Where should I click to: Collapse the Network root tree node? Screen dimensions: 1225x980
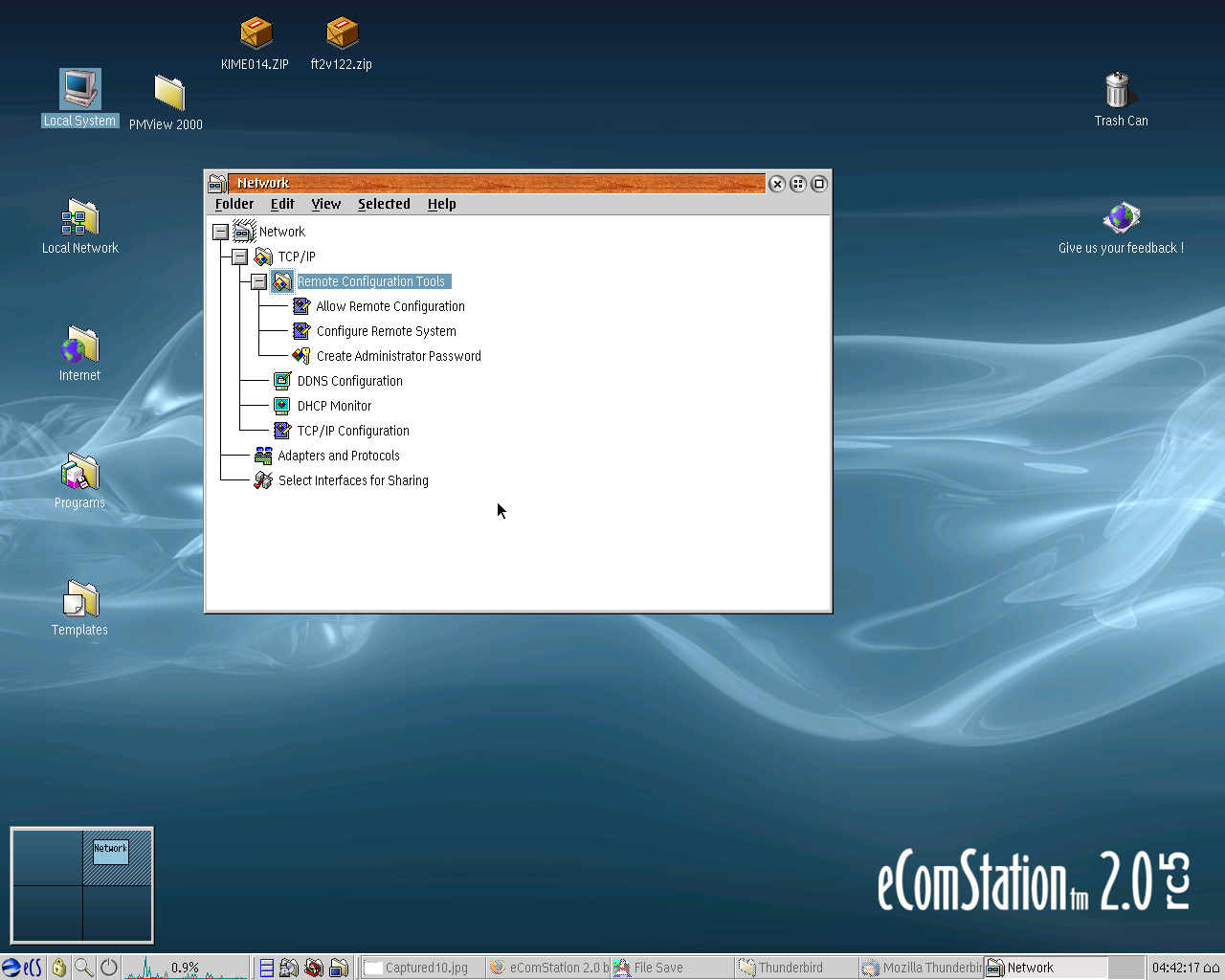[x=220, y=232]
